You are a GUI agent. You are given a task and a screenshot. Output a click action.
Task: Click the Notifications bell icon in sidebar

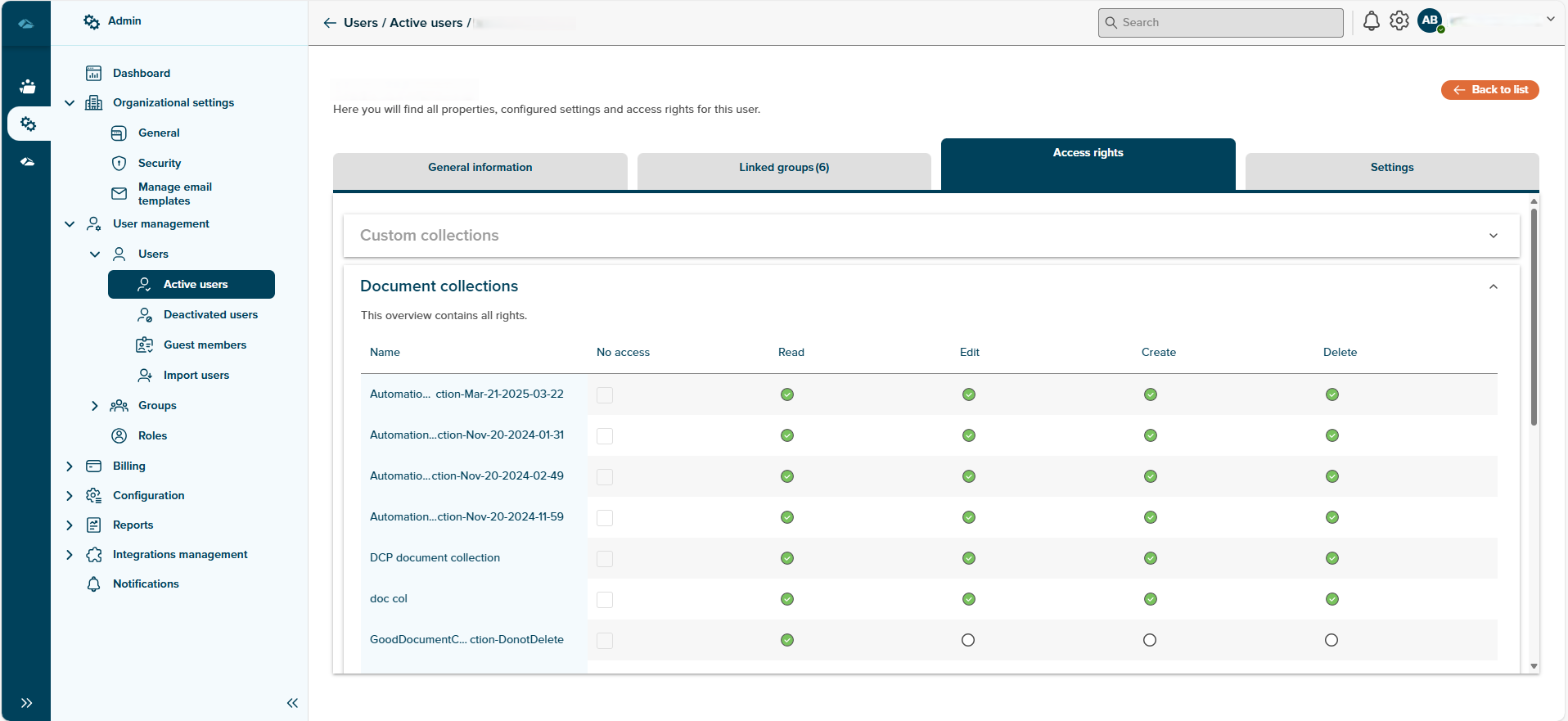(94, 584)
